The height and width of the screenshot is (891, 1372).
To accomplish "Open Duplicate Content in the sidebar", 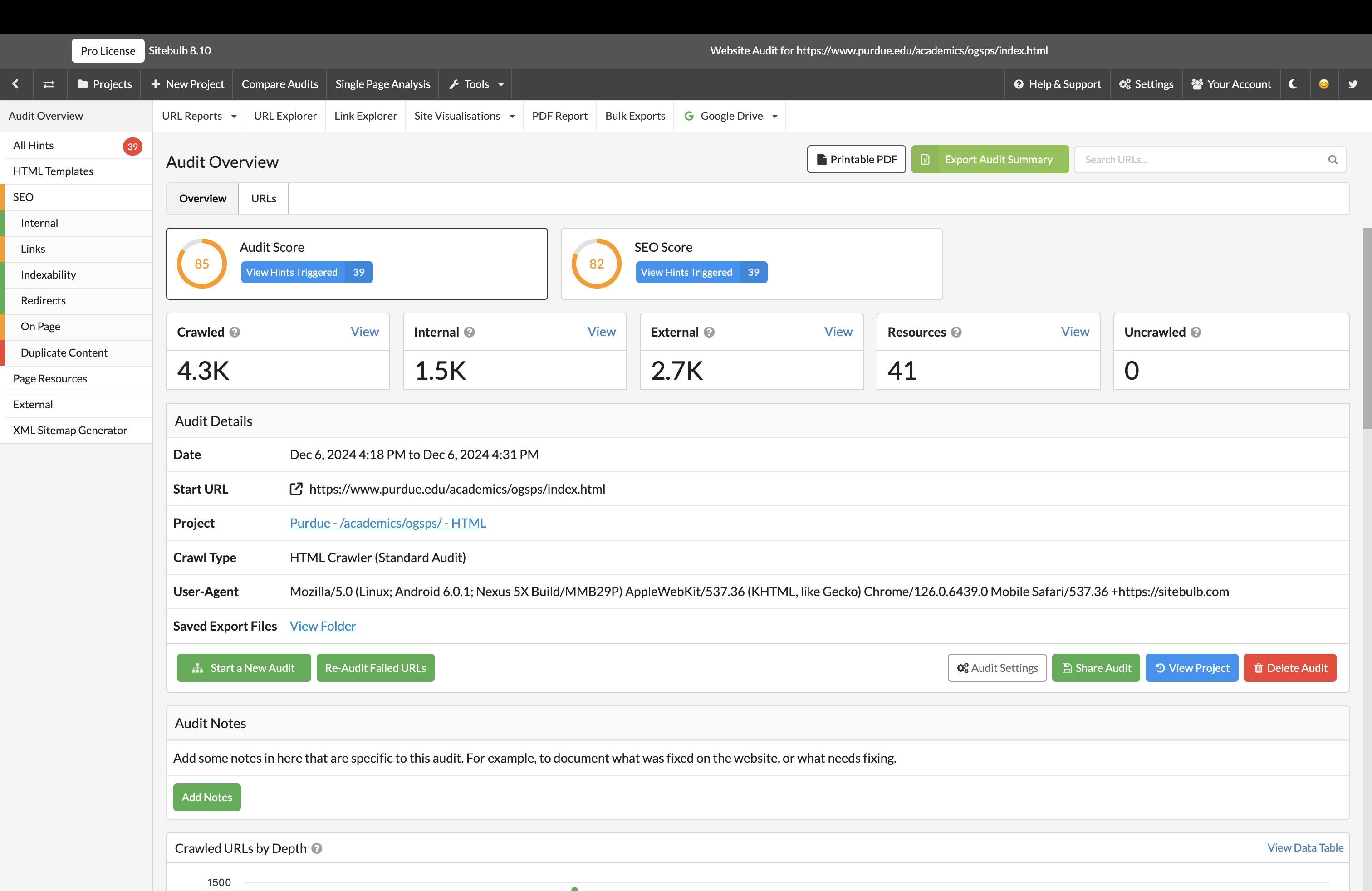I will [76, 352].
